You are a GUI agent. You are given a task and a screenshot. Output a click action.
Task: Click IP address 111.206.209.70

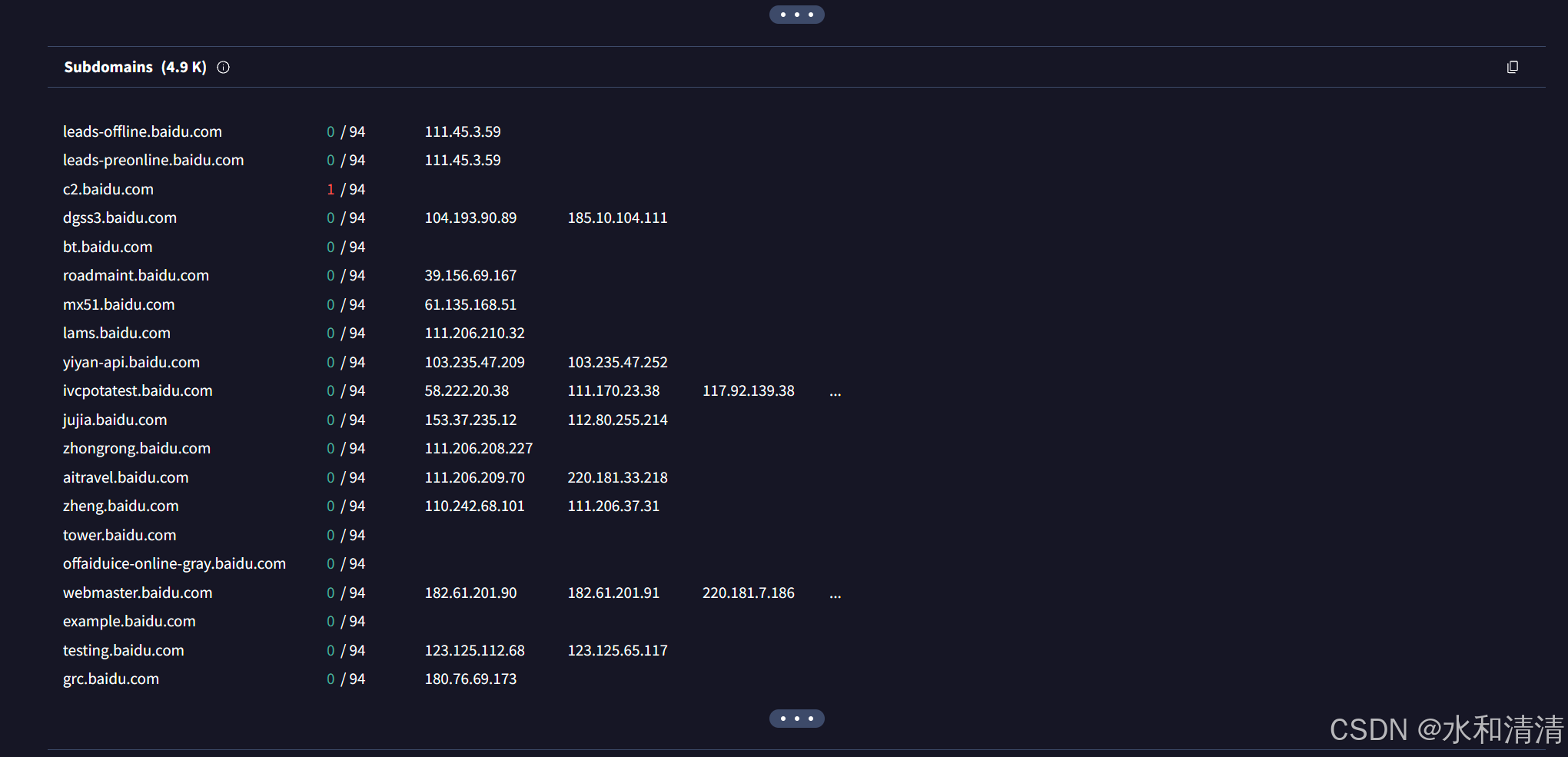(x=474, y=477)
